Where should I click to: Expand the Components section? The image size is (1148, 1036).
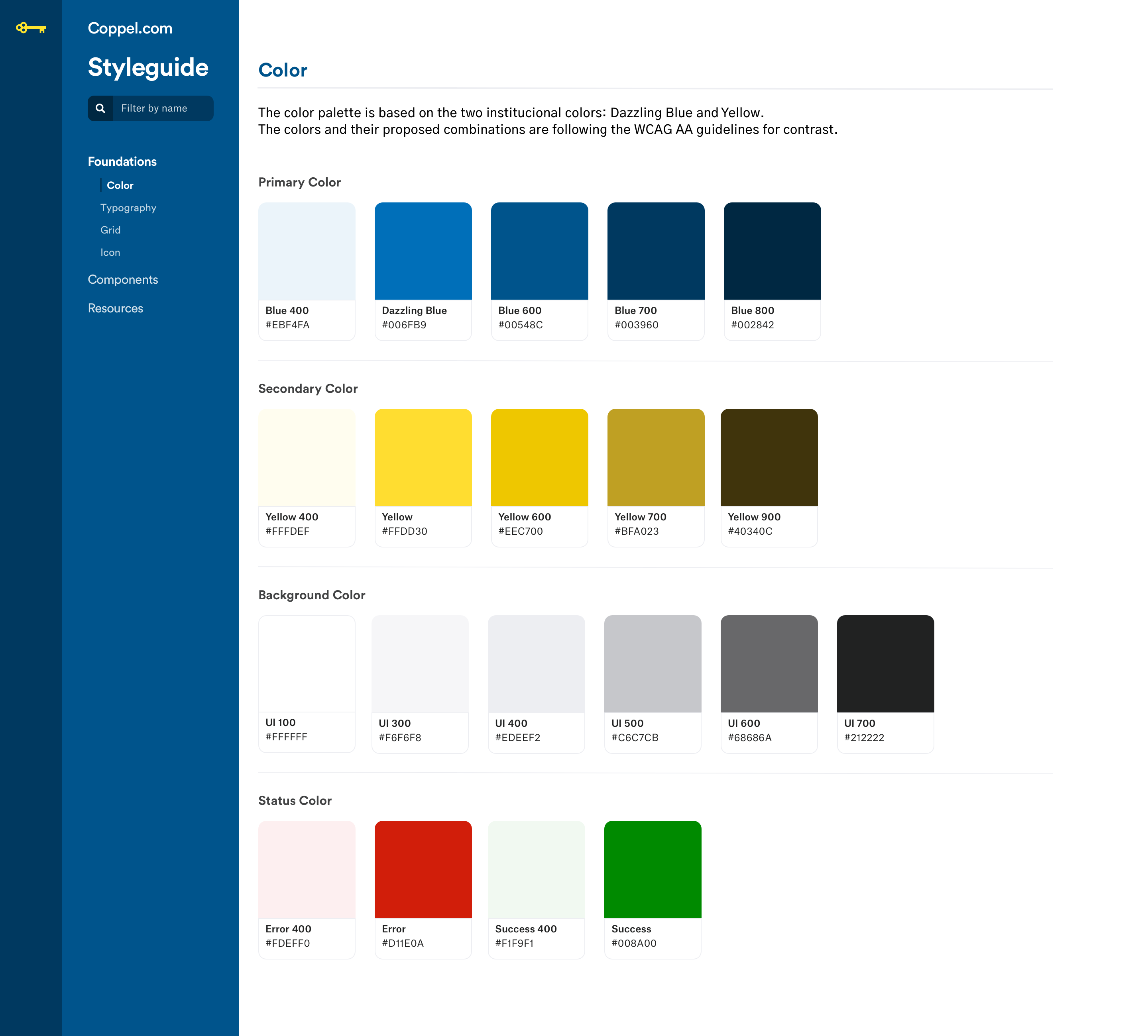point(122,279)
